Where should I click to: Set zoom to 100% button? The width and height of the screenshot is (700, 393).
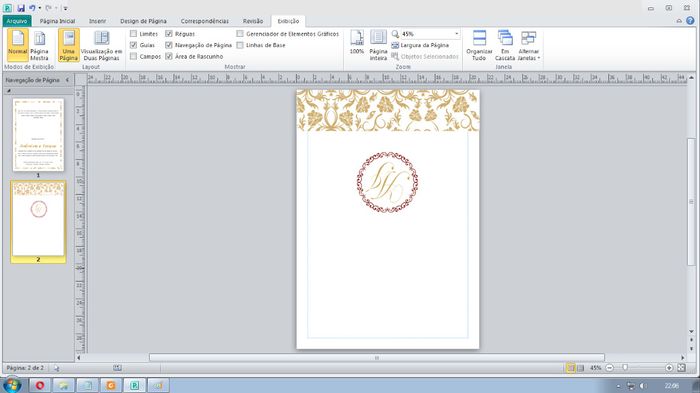pos(357,43)
